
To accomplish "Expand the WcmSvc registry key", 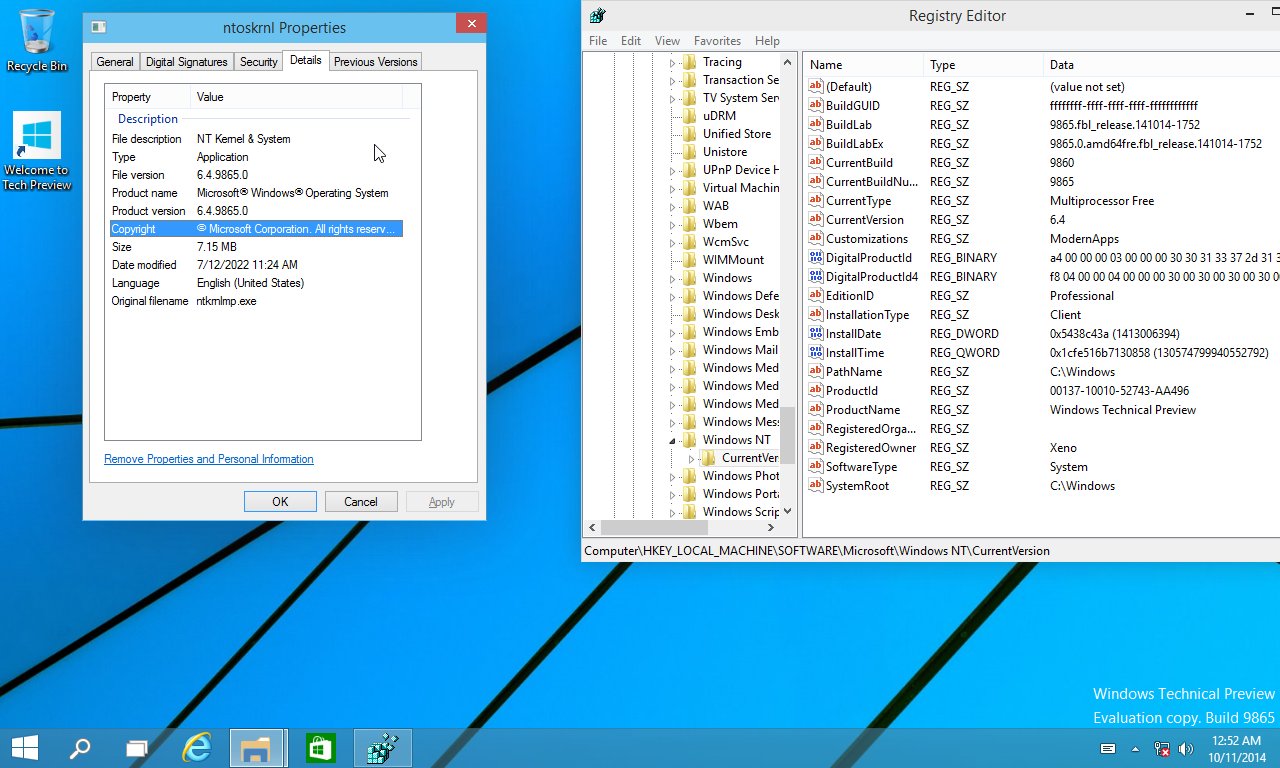I will [x=673, y=242].
